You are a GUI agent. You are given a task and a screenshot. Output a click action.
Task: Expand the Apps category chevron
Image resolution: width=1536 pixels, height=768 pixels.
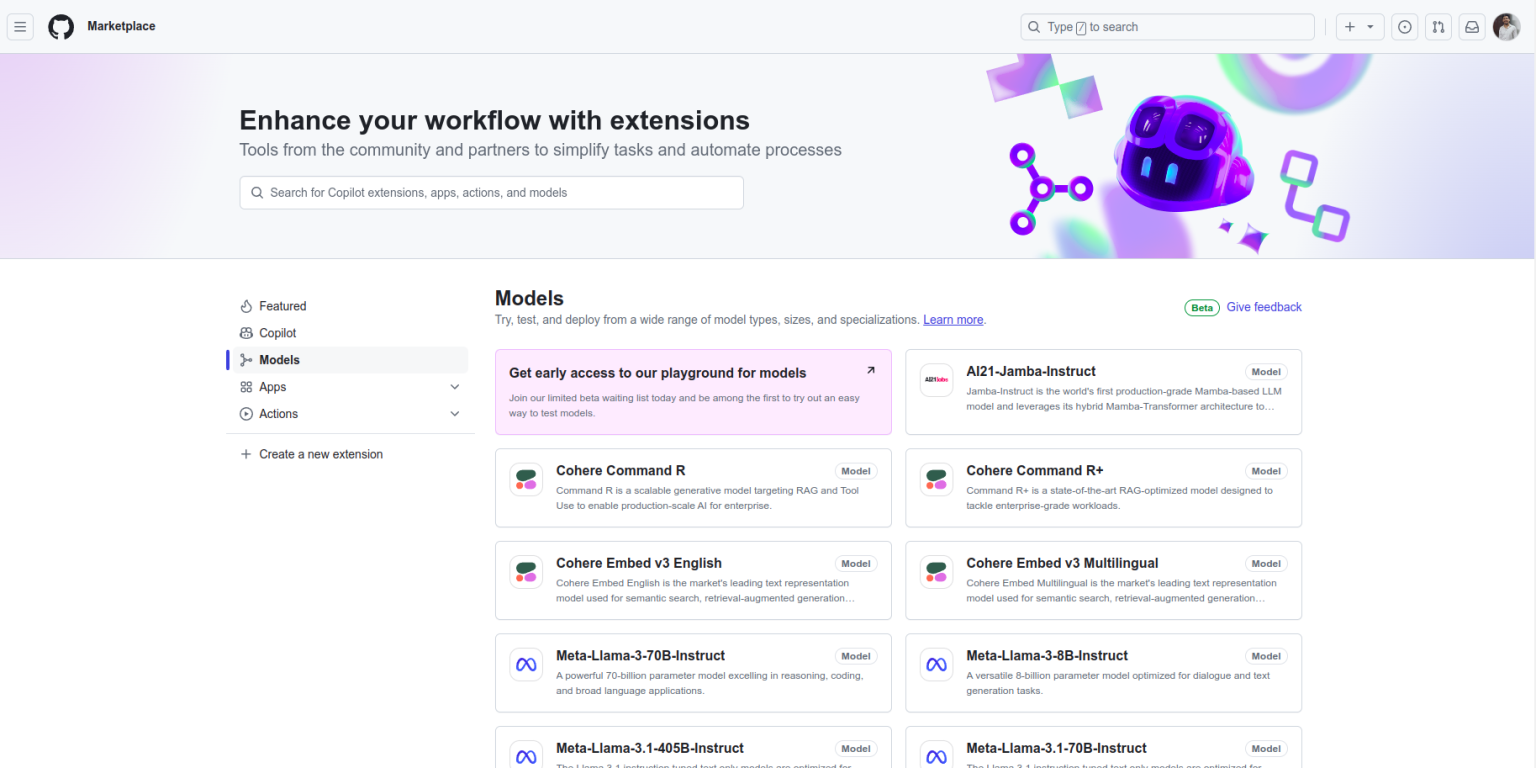(455, 386)
